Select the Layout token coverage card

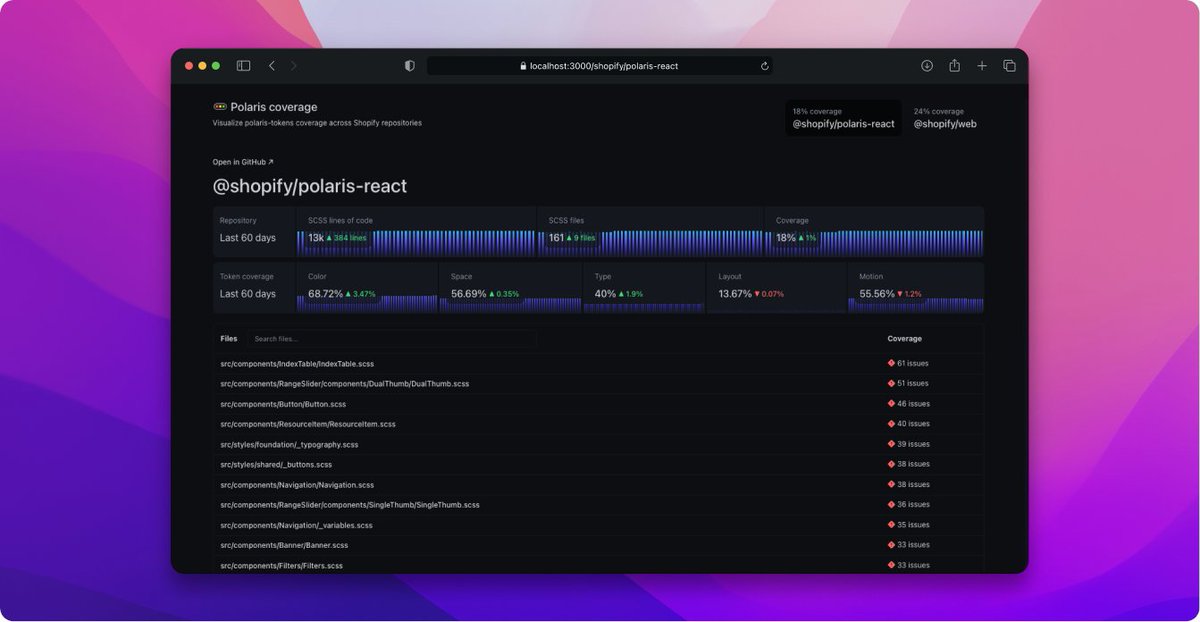776,288
